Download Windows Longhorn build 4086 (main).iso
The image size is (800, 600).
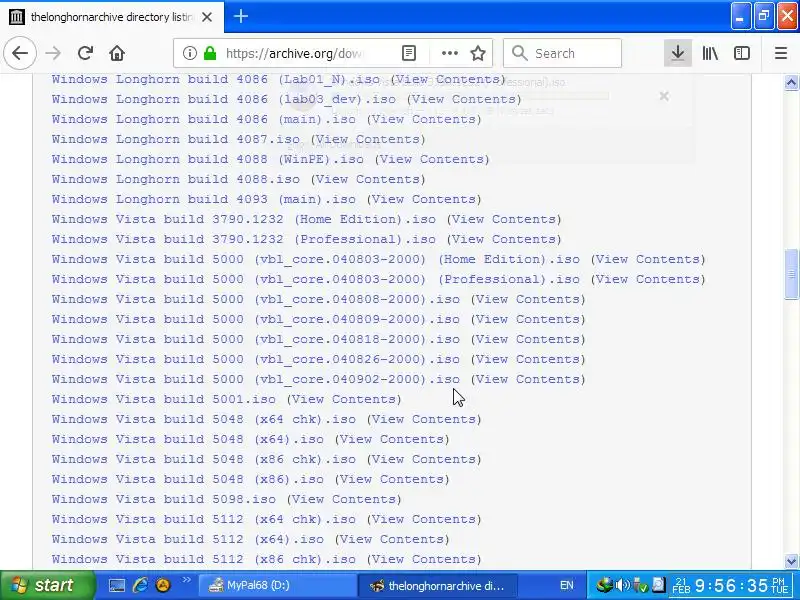(204, 119)
